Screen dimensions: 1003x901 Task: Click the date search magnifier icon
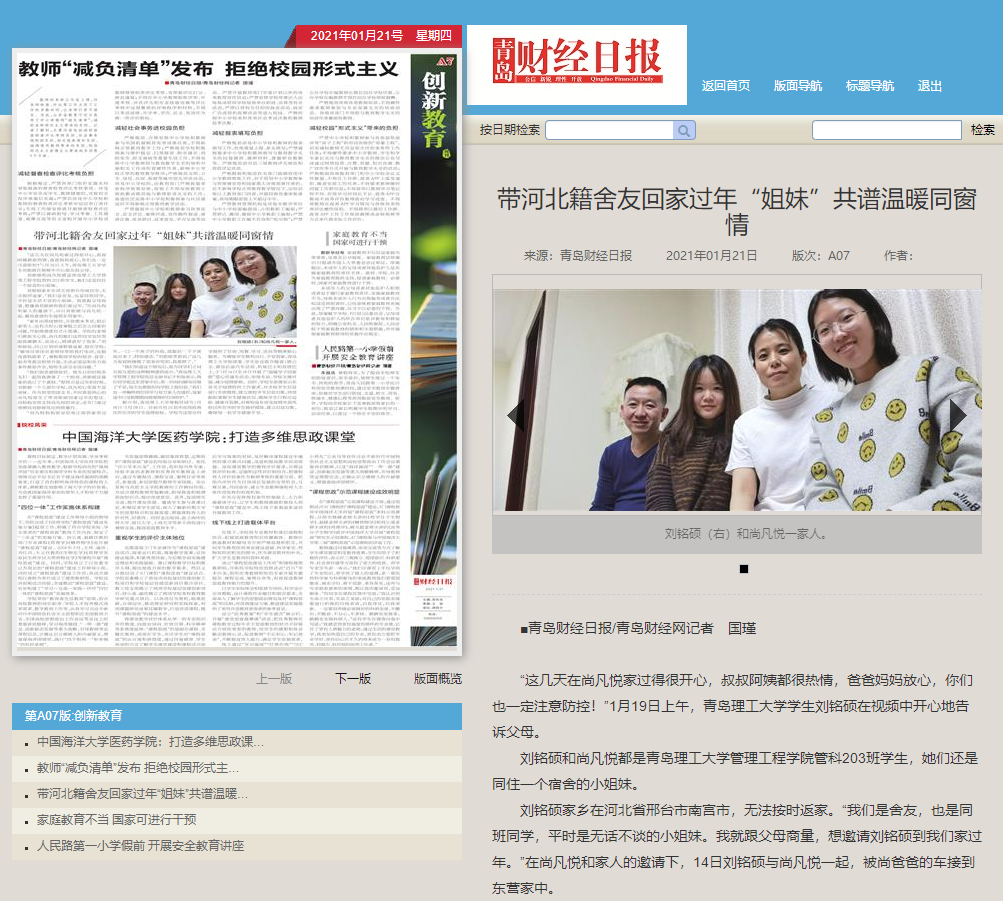tap(684, 130)
